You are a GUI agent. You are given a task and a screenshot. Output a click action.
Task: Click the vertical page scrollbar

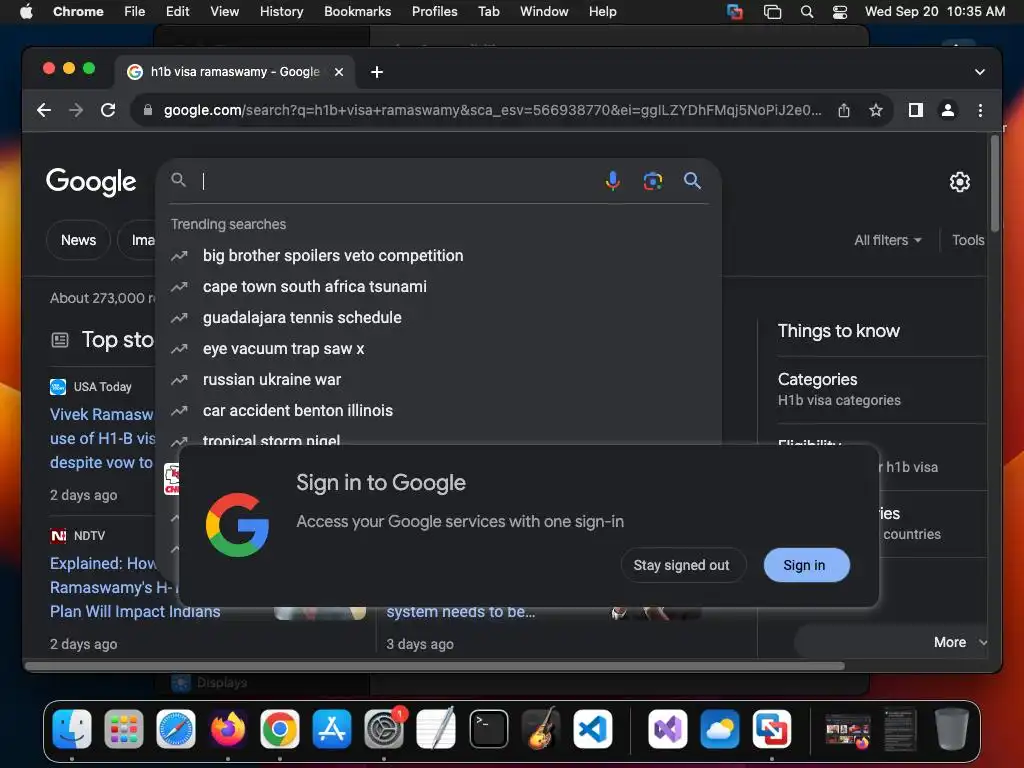pyautogui.click(x=995, y=184)
